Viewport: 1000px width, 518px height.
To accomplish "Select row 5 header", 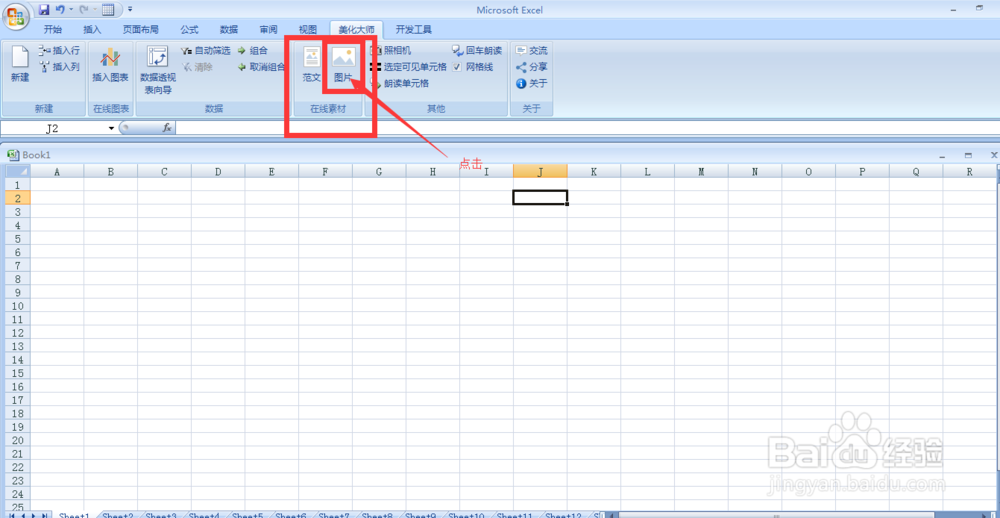I will pos(18,238).
